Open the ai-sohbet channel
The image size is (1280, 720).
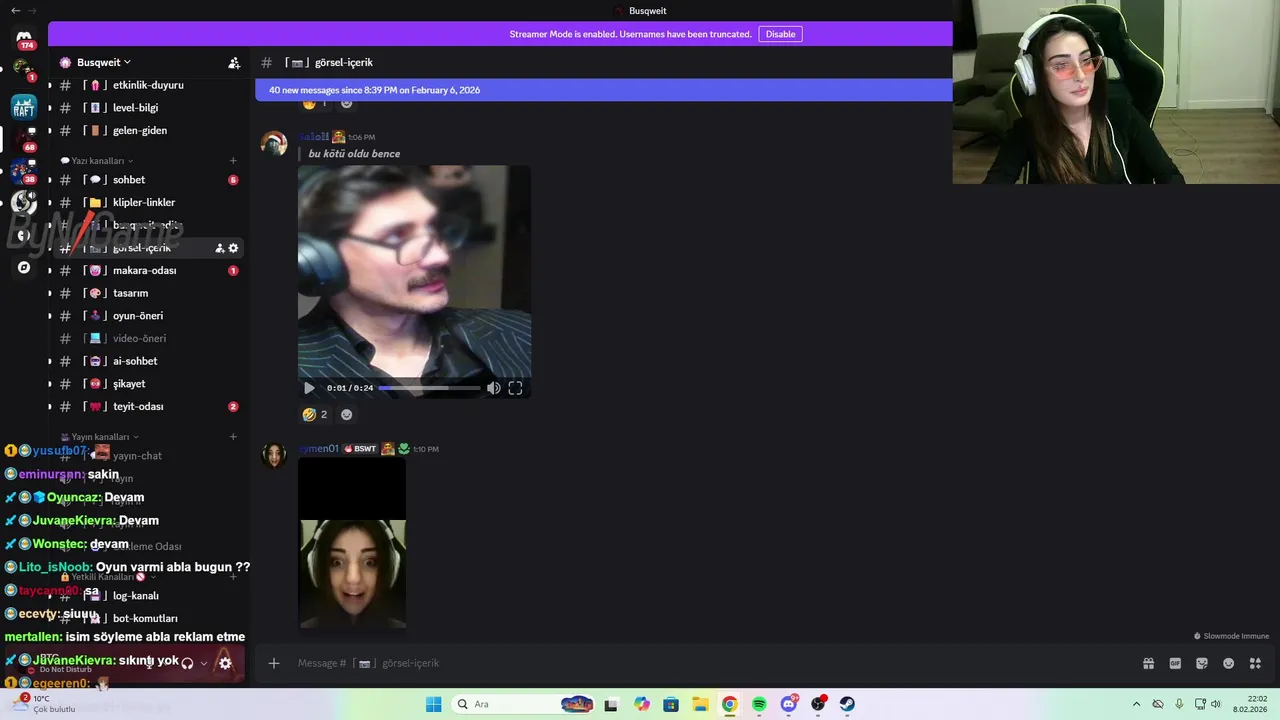tap(147, 361)
